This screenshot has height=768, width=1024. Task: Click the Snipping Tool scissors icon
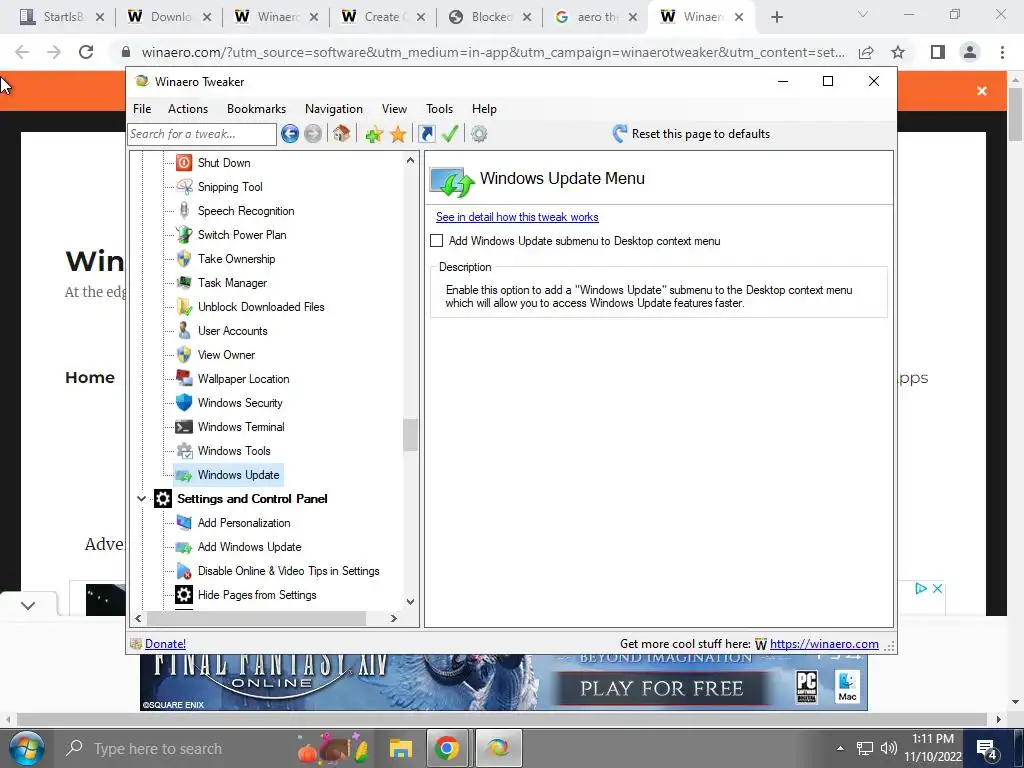184,187
